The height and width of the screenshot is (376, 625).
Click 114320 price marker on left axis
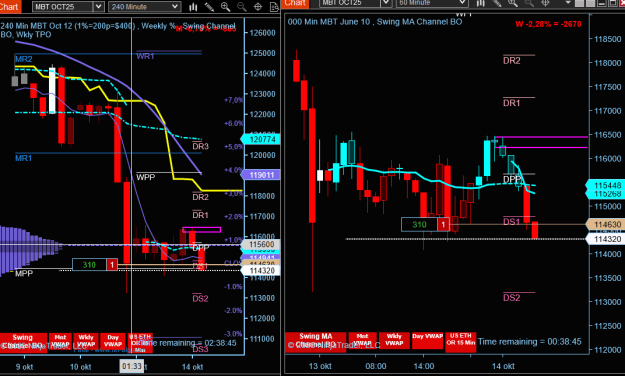click(x=261, y=271)
